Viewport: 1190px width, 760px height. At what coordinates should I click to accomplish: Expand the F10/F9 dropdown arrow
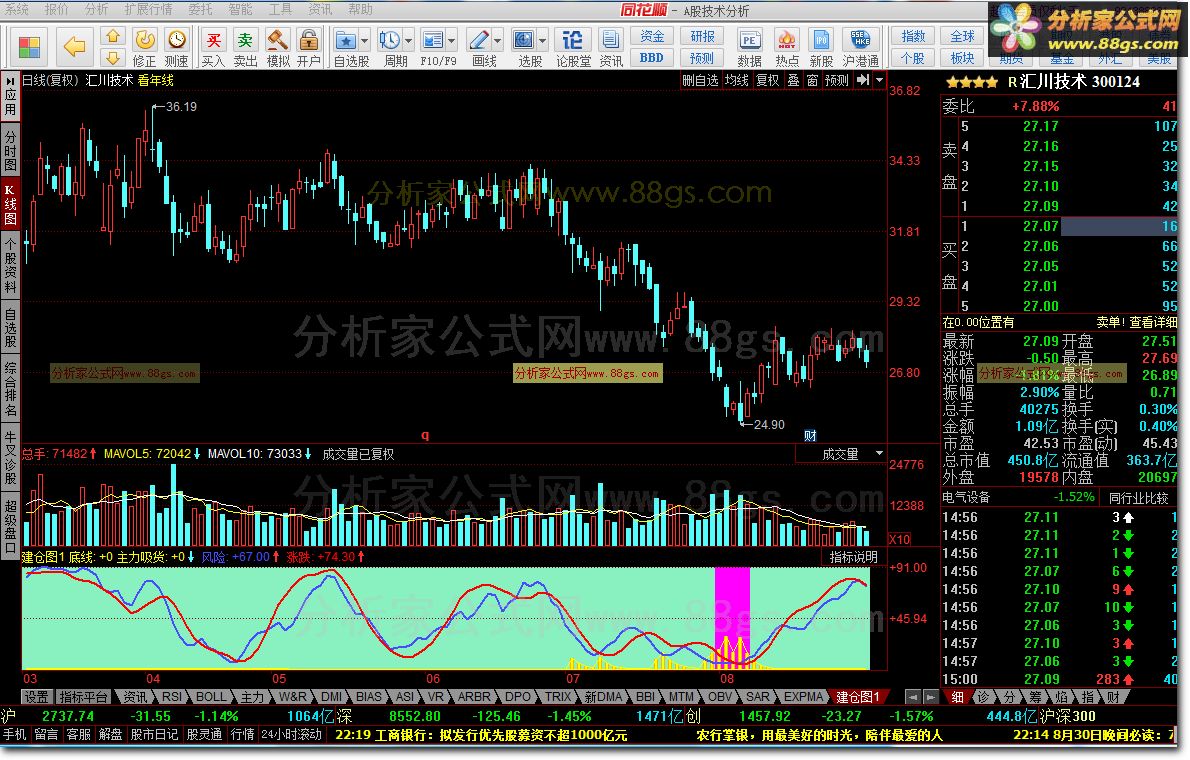(452, 40)
